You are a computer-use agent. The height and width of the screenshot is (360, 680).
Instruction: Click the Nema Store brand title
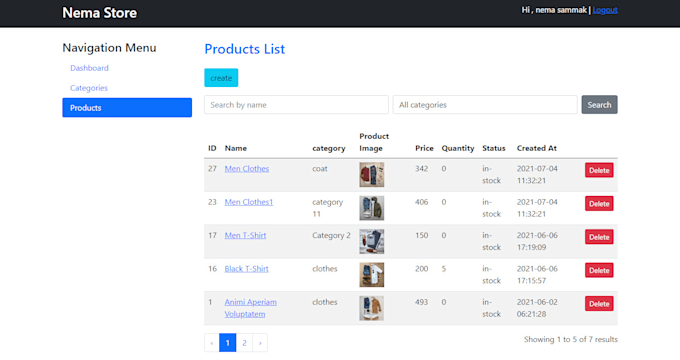pos(99,13)
